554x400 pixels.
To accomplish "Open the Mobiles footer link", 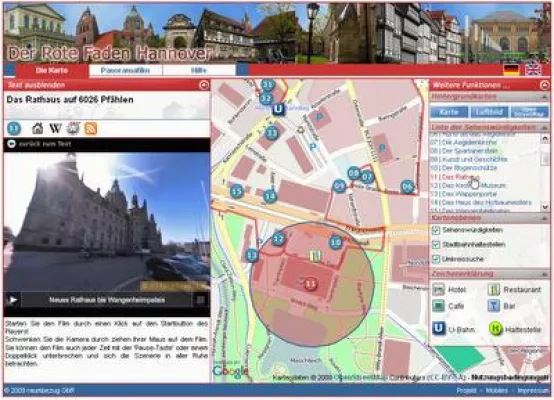I will pyautogui.click(x=497, y=390).
